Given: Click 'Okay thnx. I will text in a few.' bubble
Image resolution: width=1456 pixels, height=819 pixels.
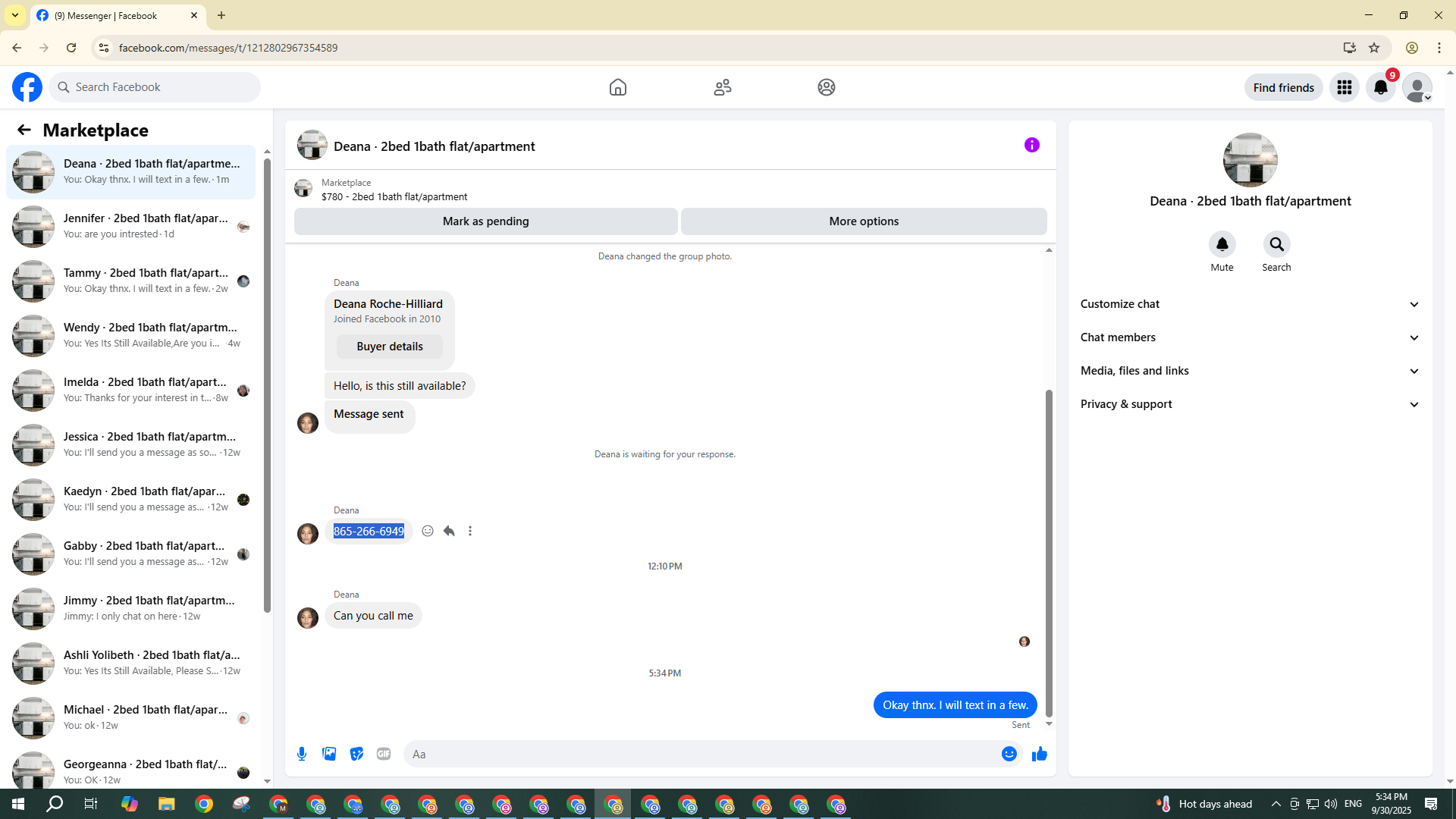Looking at the screenshot, I should pyautogui.click(x=955, y=705).
